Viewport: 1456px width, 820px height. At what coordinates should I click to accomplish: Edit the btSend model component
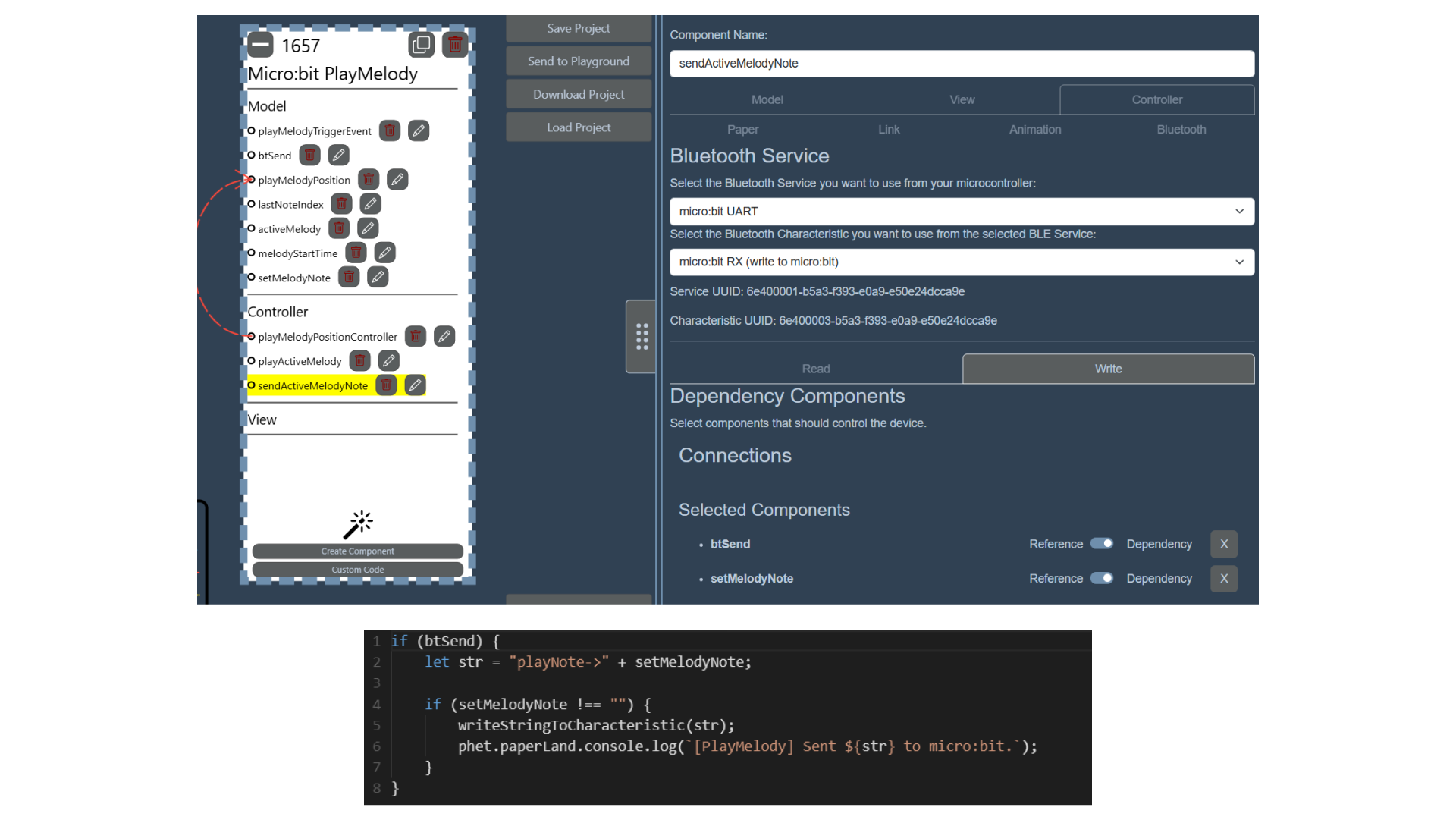coord(339,155)
